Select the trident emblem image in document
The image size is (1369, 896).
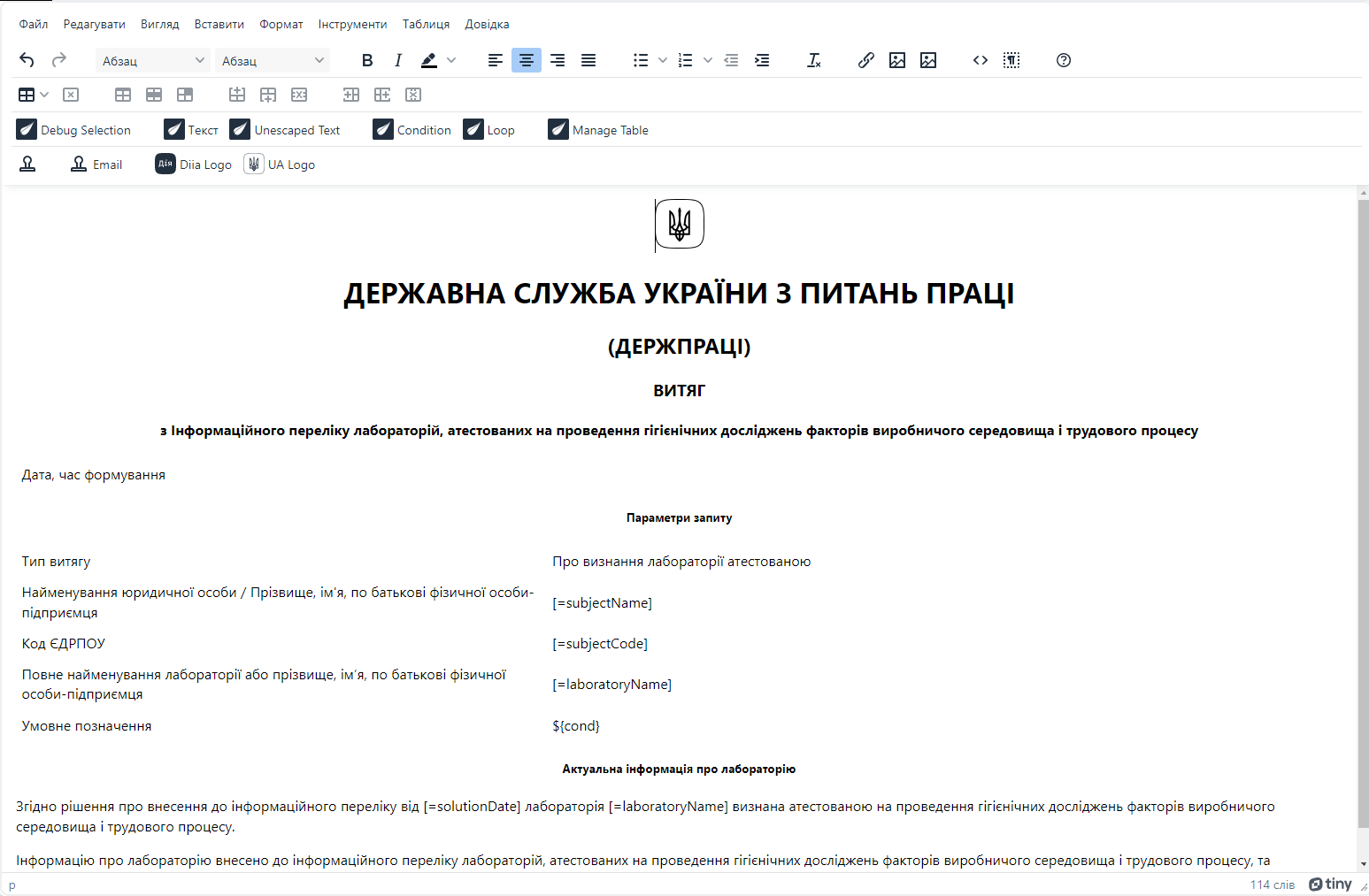click(680, 224)
